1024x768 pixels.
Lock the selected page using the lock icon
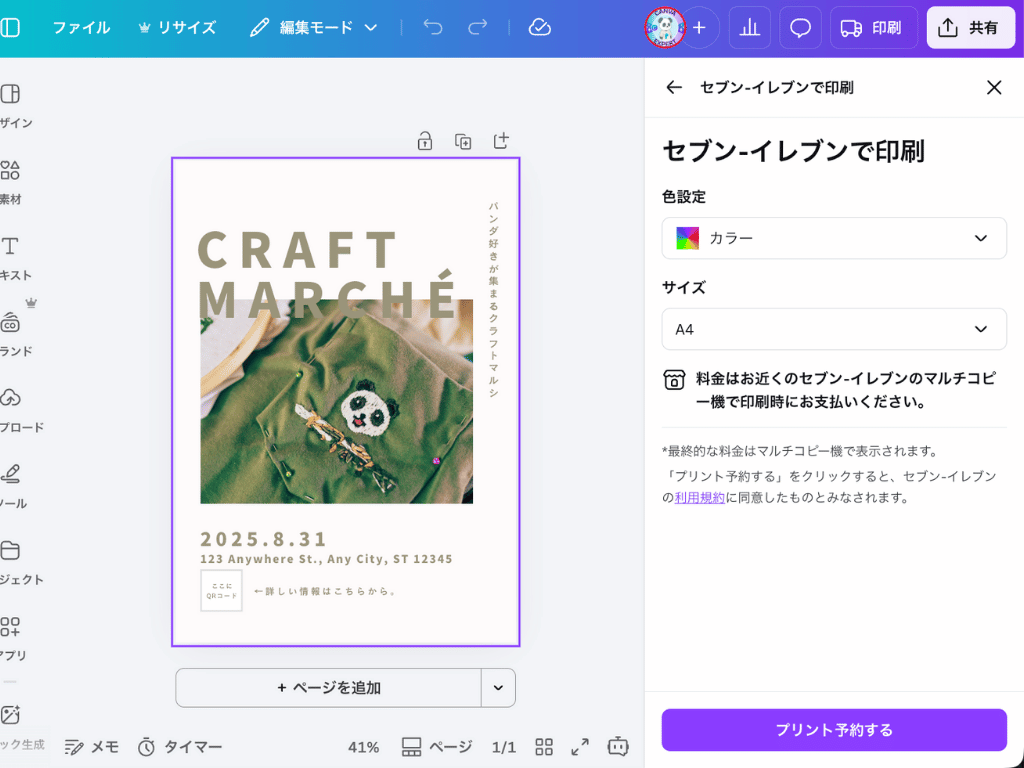(x=424, y=141)
